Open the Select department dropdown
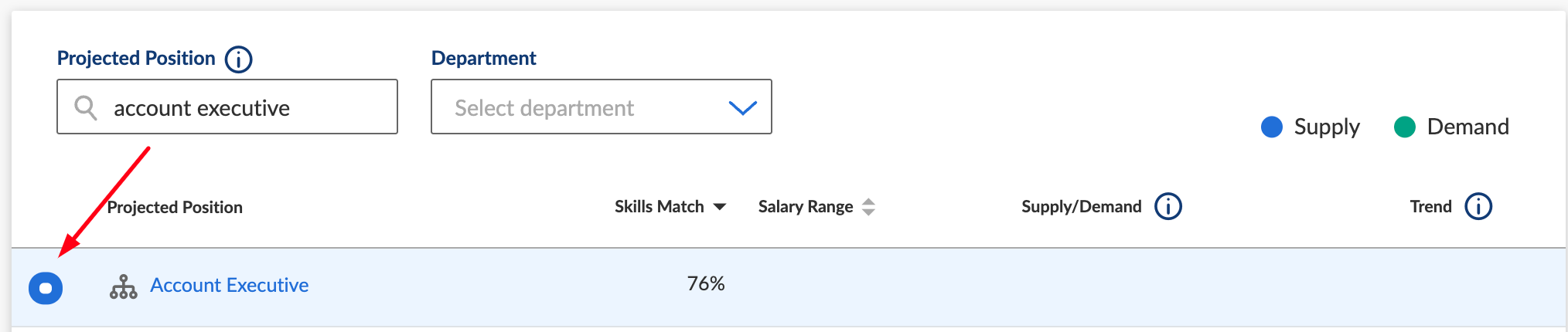This screenshot has height=332, width=1568. click(602, 107)
